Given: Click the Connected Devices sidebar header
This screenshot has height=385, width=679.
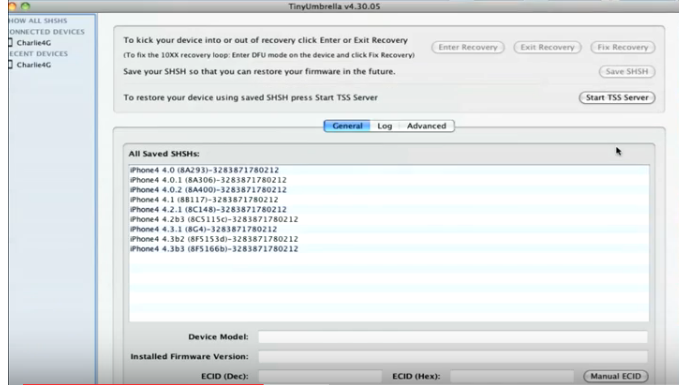Looking at the screenshot, I should tap(47, 32).
